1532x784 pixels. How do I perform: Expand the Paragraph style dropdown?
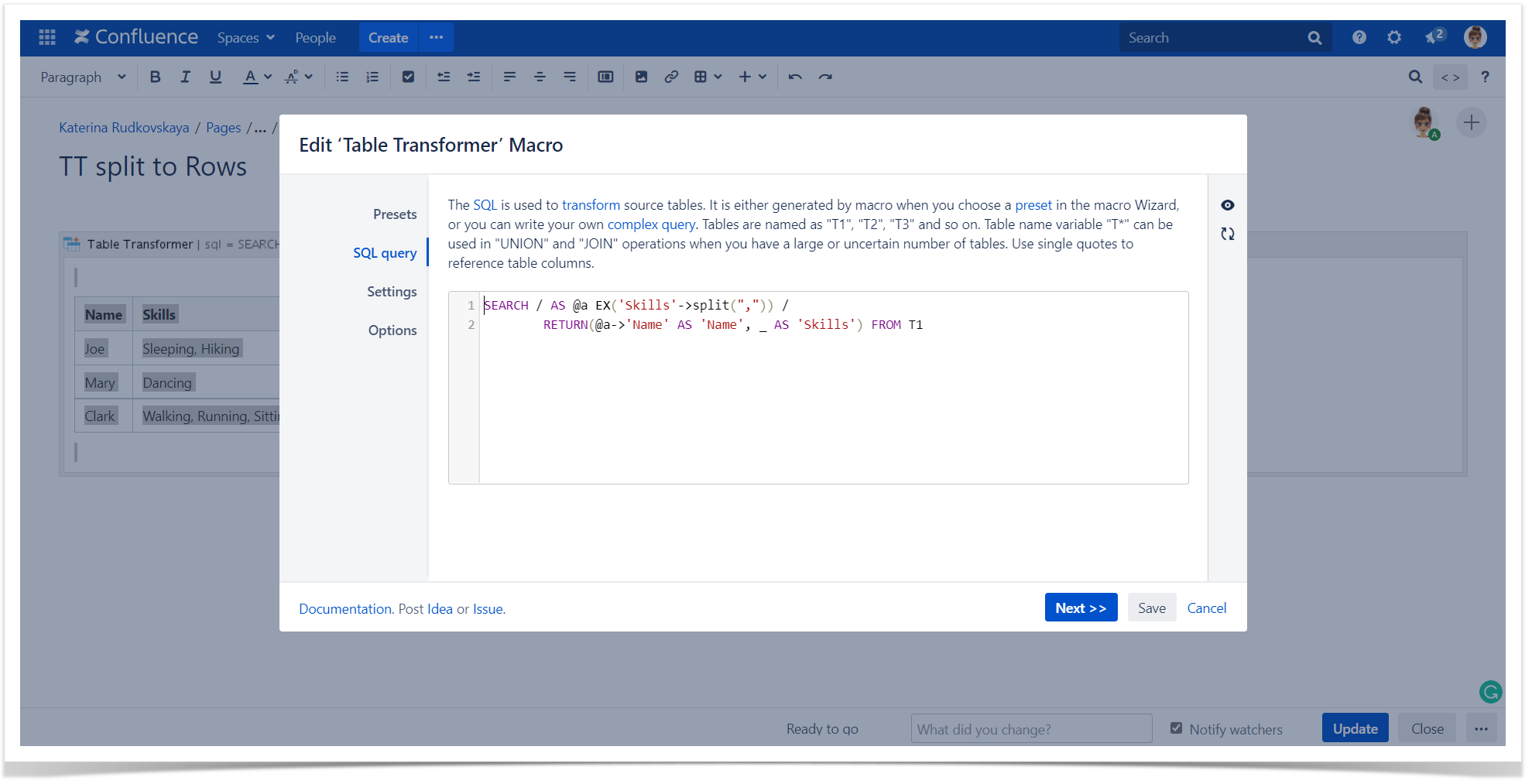click(83, 77)
